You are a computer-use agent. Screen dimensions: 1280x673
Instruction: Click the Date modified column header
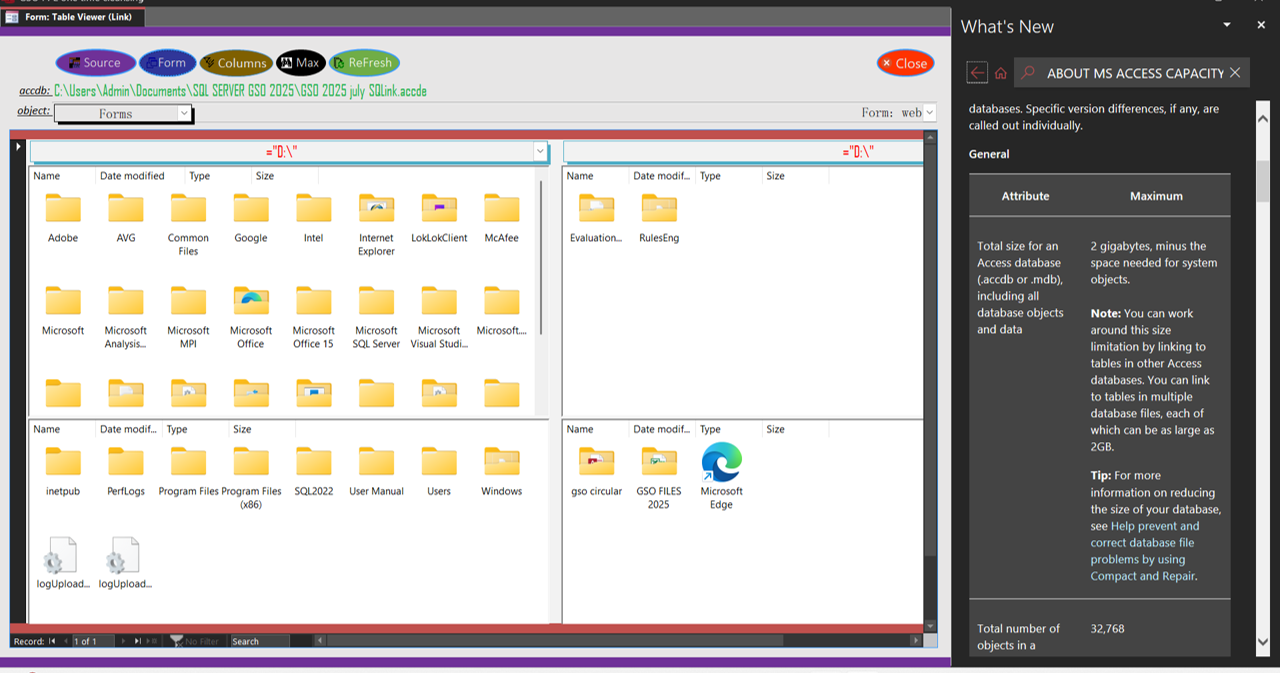(x=132, y=176)
